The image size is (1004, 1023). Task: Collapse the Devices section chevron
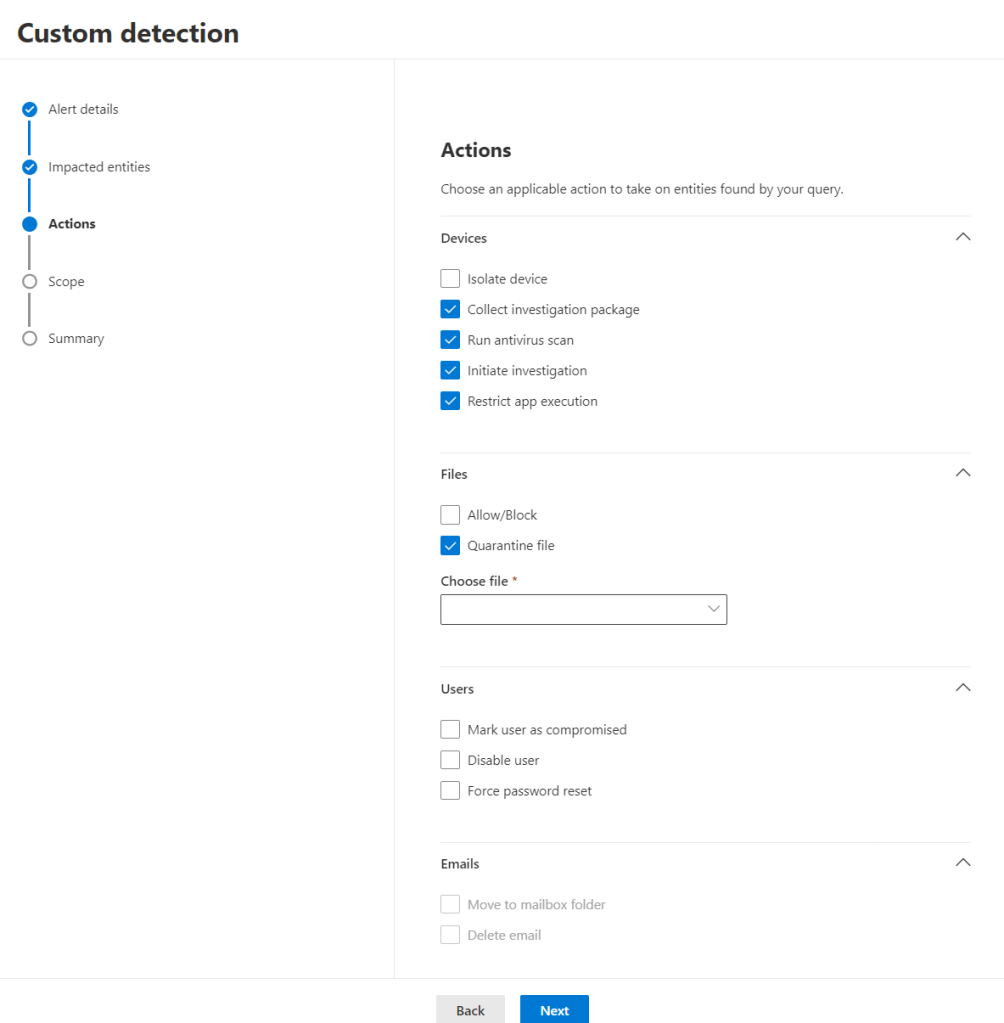(x=962, y=238)
